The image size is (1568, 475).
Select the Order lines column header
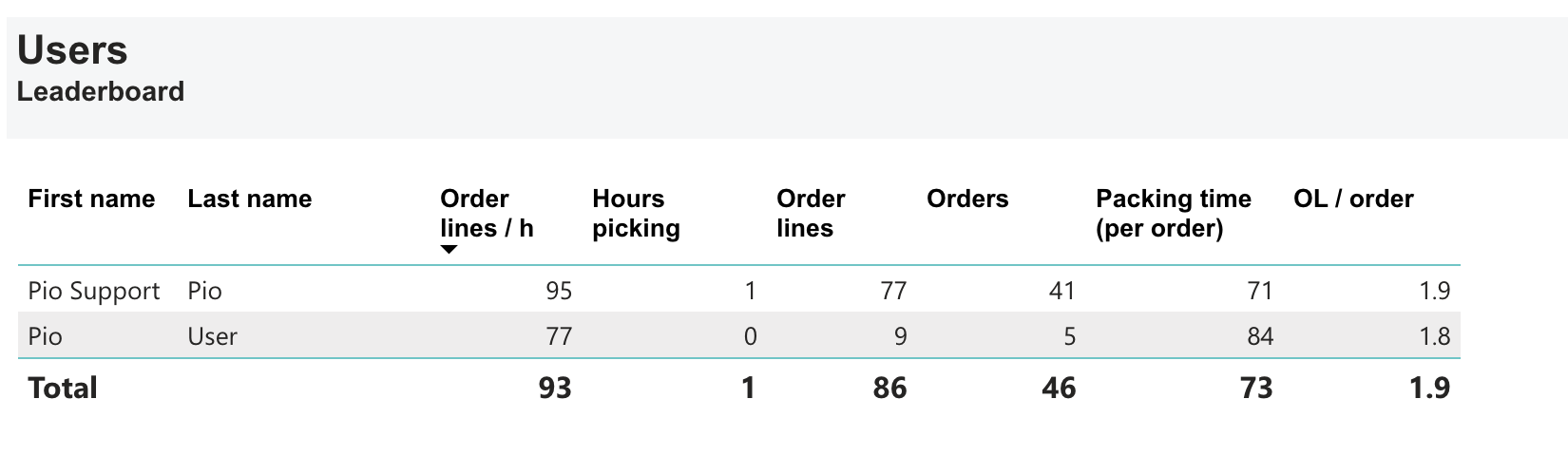pos(810,214)
